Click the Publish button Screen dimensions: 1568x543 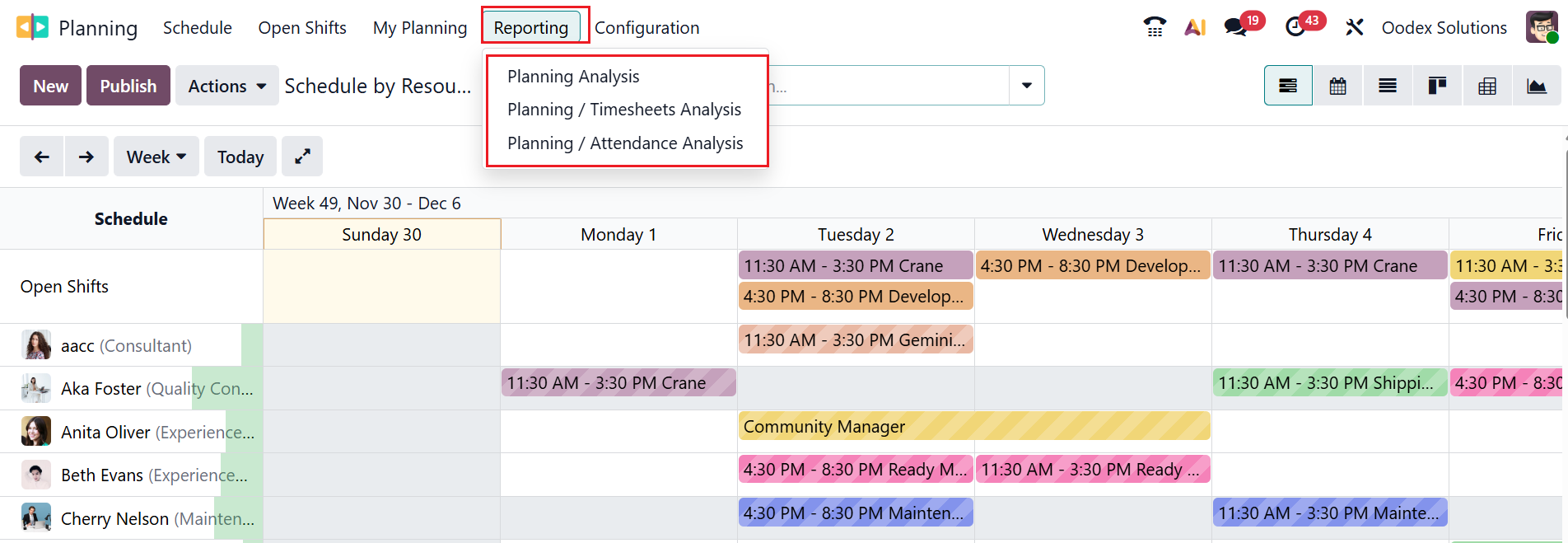click(x=128, y=86)
